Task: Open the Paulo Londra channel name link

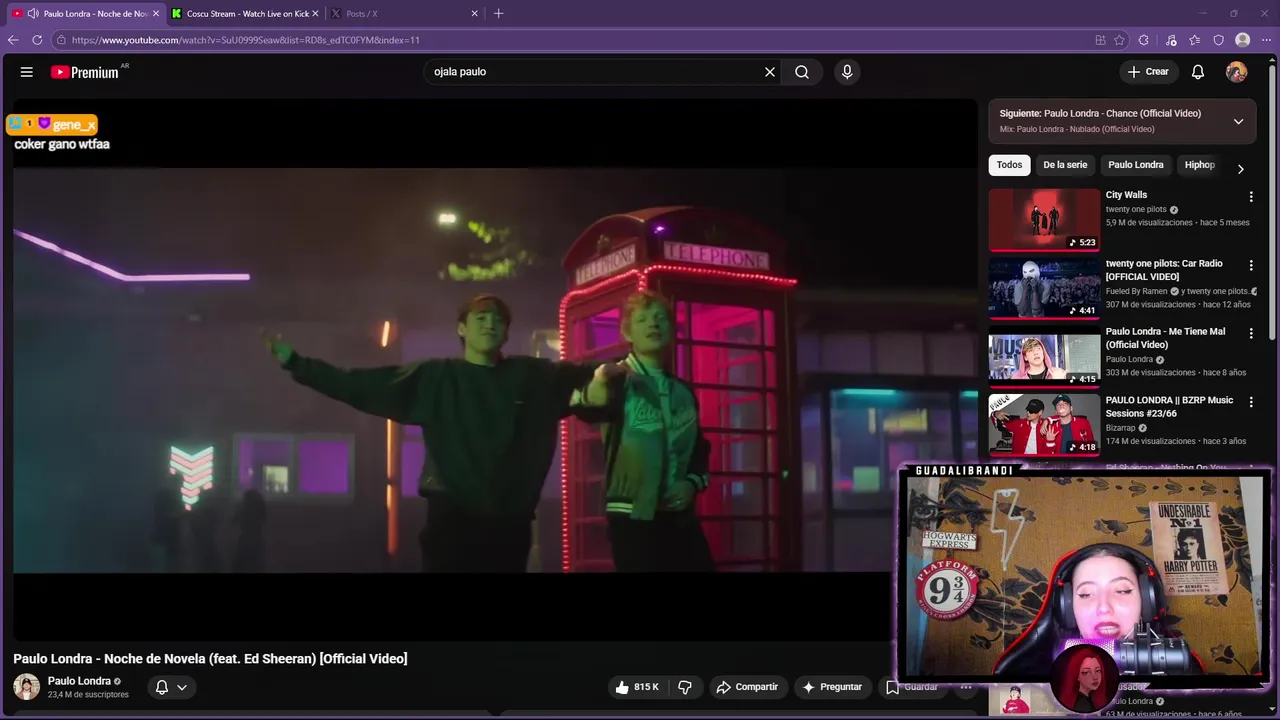Action: [79, 681]
